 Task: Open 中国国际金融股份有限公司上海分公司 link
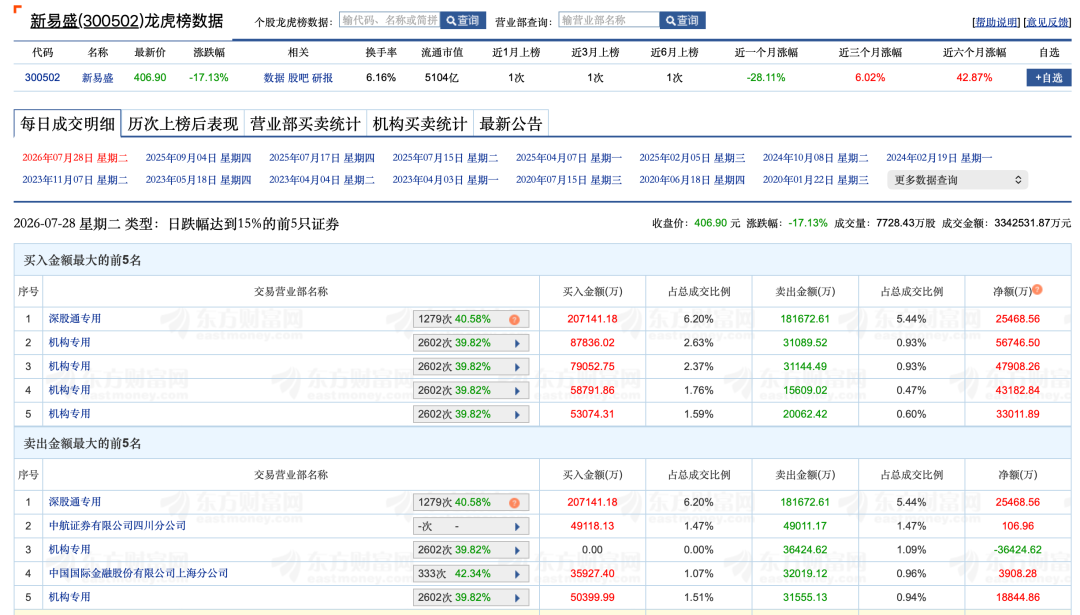(138, 573)
